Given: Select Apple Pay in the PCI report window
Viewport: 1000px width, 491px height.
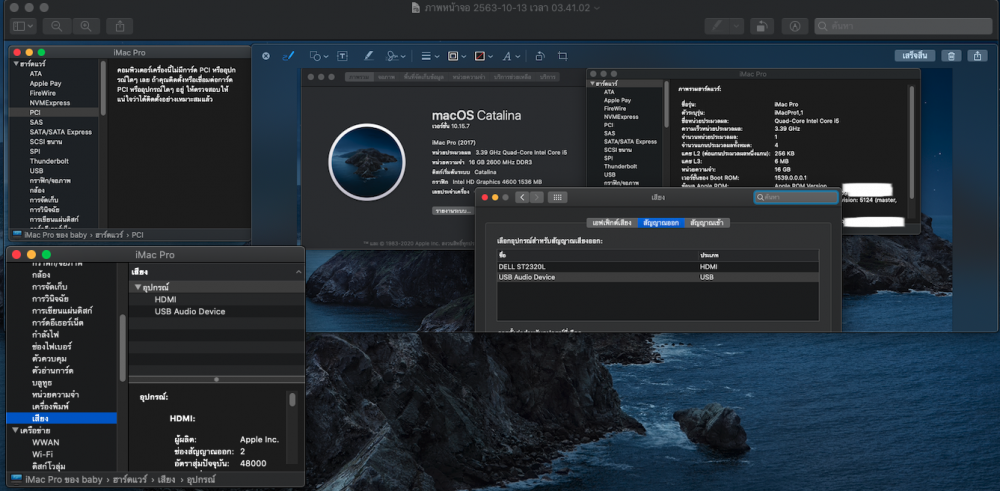Looking at the screenshot, I should point(45,84).
